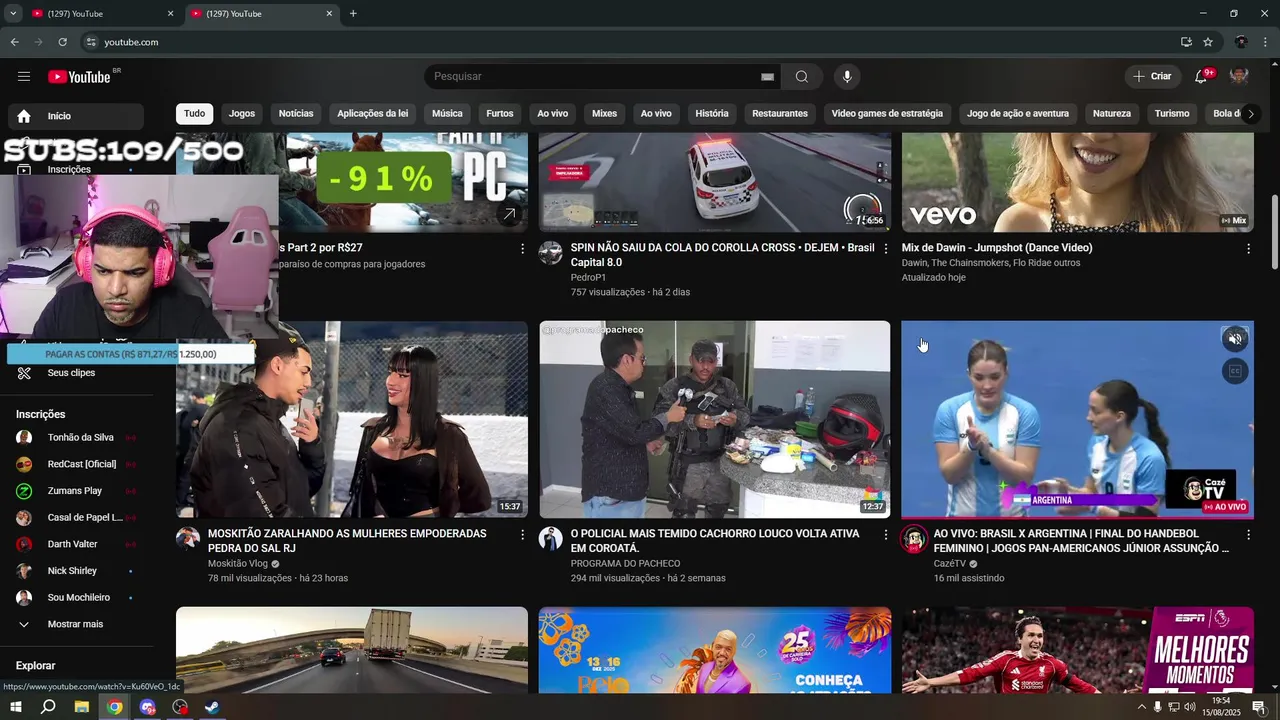Viewport: 1280px width, 720px height.
Task: Show more filter chips with right arrow
Action: point(1250,113)
